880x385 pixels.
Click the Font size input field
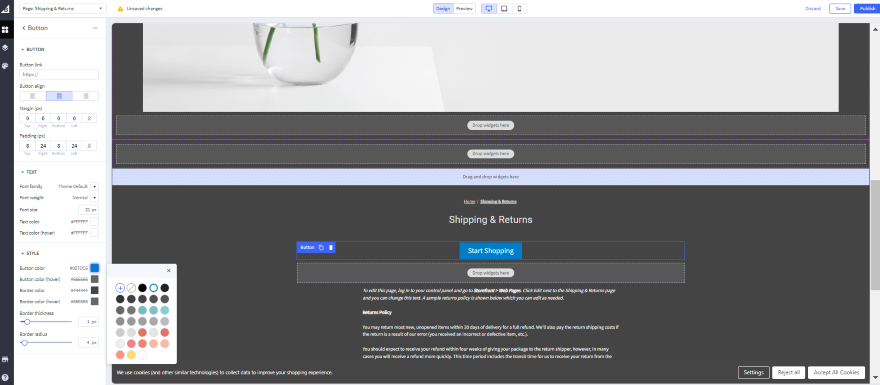[88, 209]
